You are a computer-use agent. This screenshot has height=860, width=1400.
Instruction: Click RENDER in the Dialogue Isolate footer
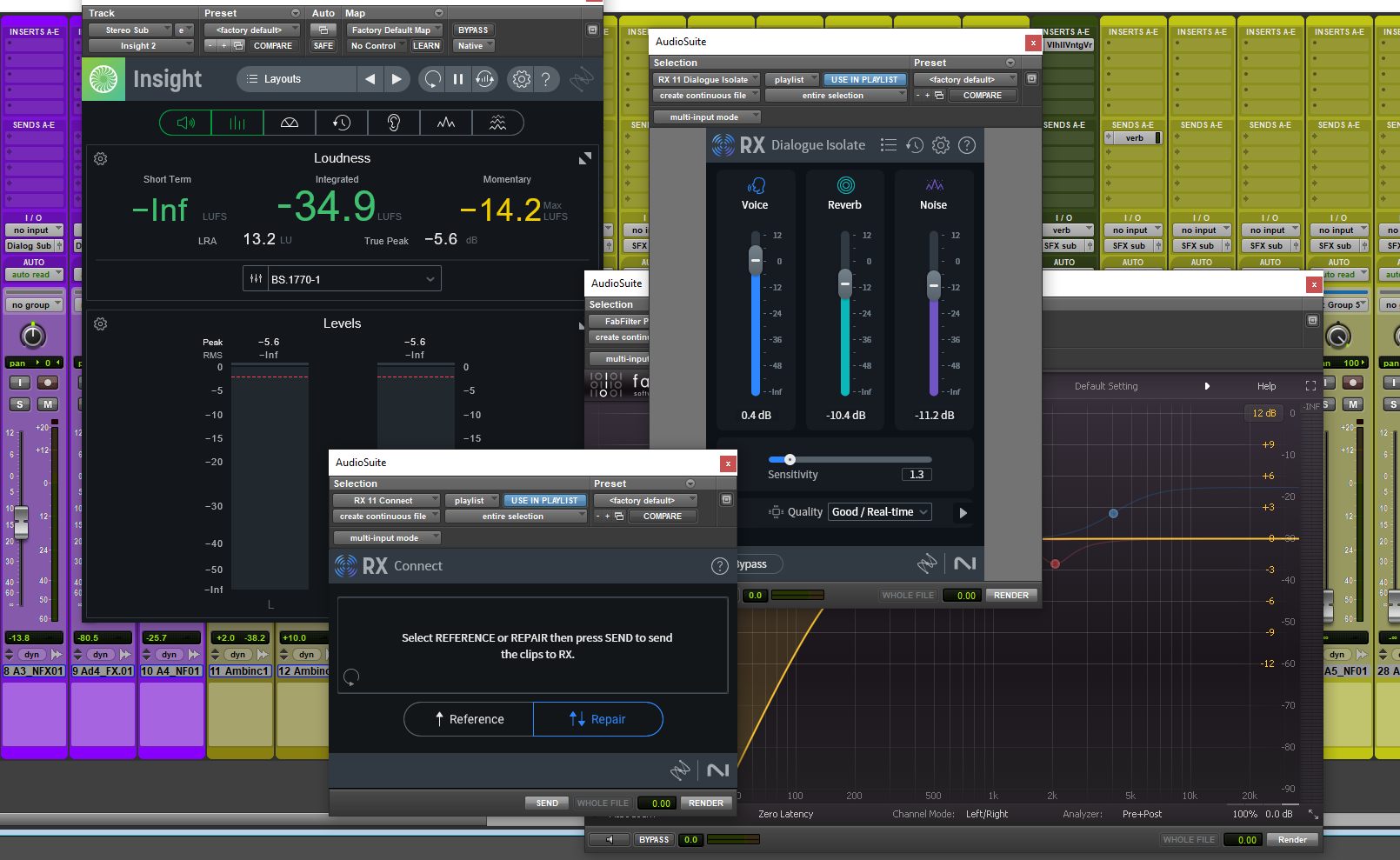[x=1011, y=596]
